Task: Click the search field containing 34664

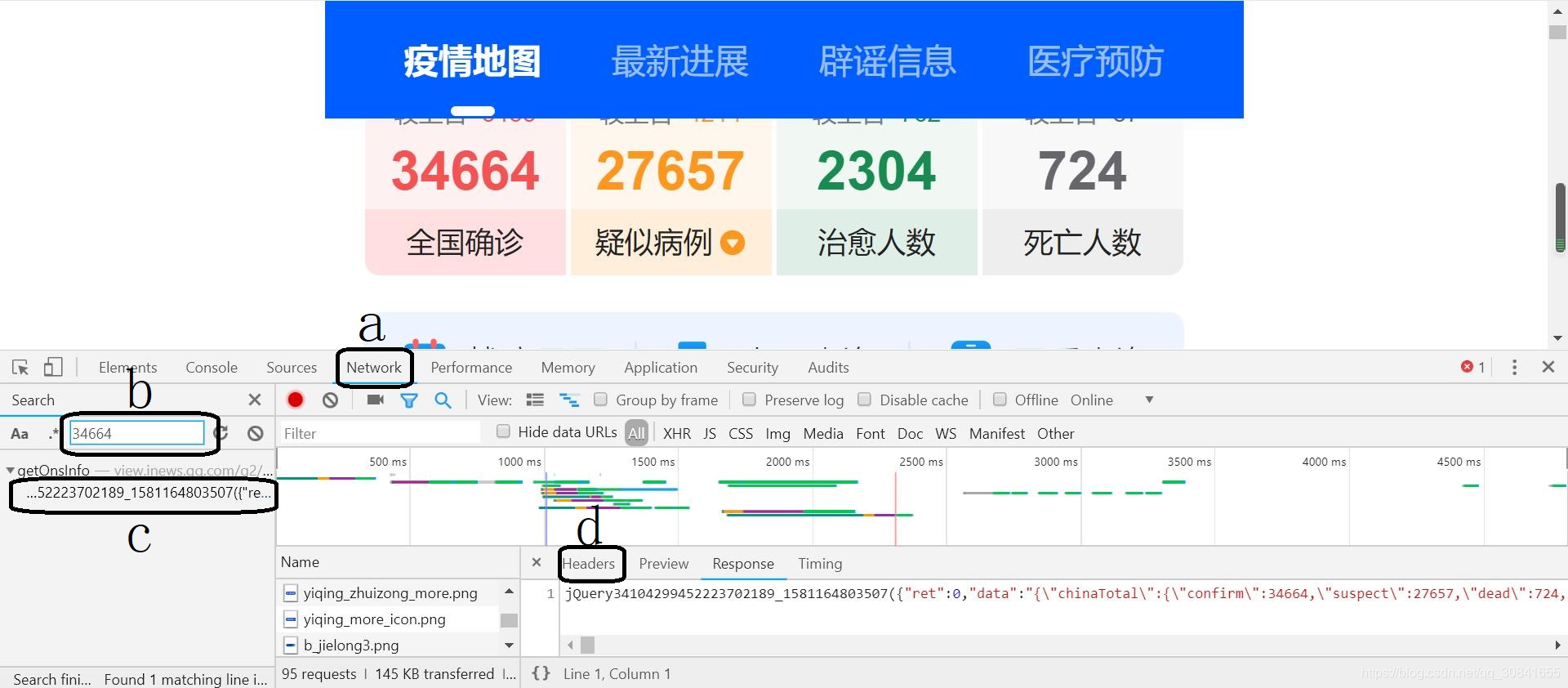Action: (137, 433)
